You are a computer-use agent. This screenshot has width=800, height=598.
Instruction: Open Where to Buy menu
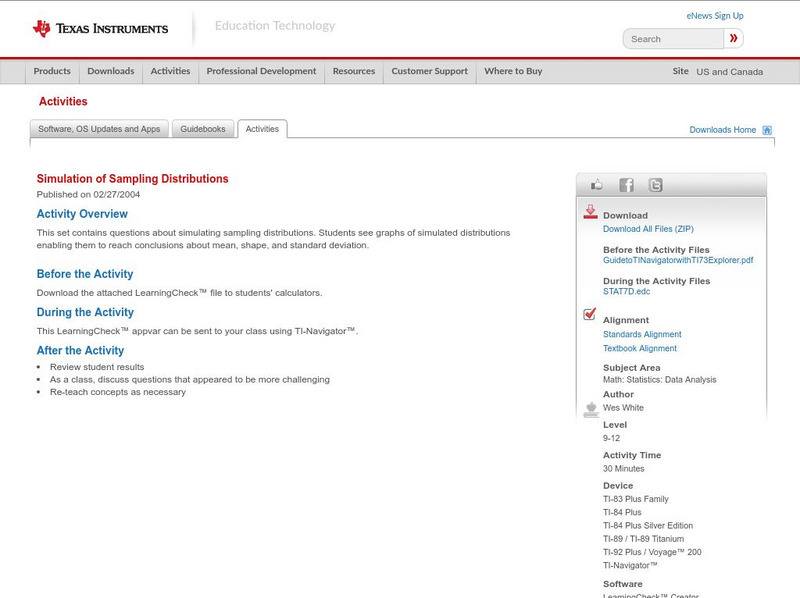point(513,71)
